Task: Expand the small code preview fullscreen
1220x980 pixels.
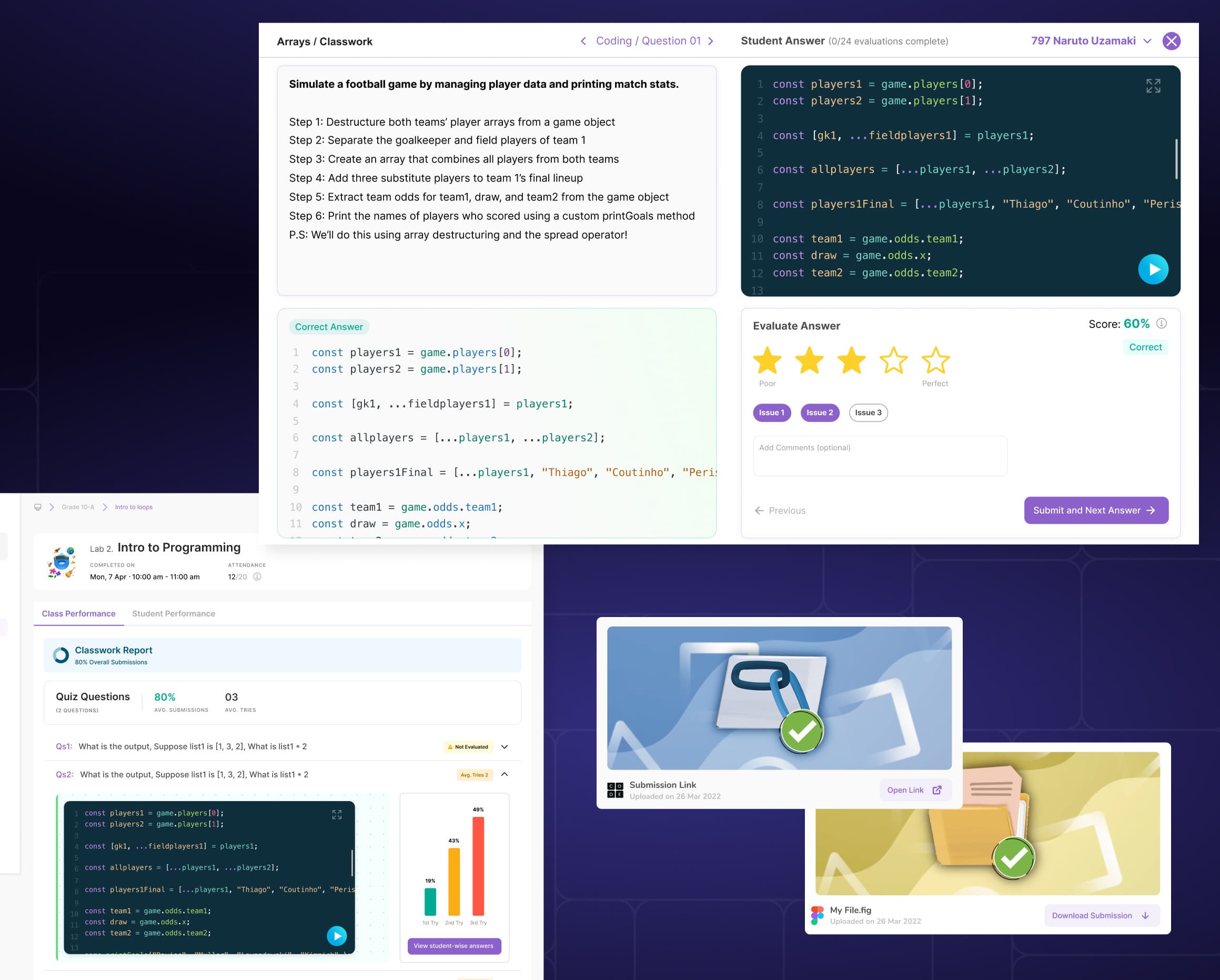Action: coord(337,814)
